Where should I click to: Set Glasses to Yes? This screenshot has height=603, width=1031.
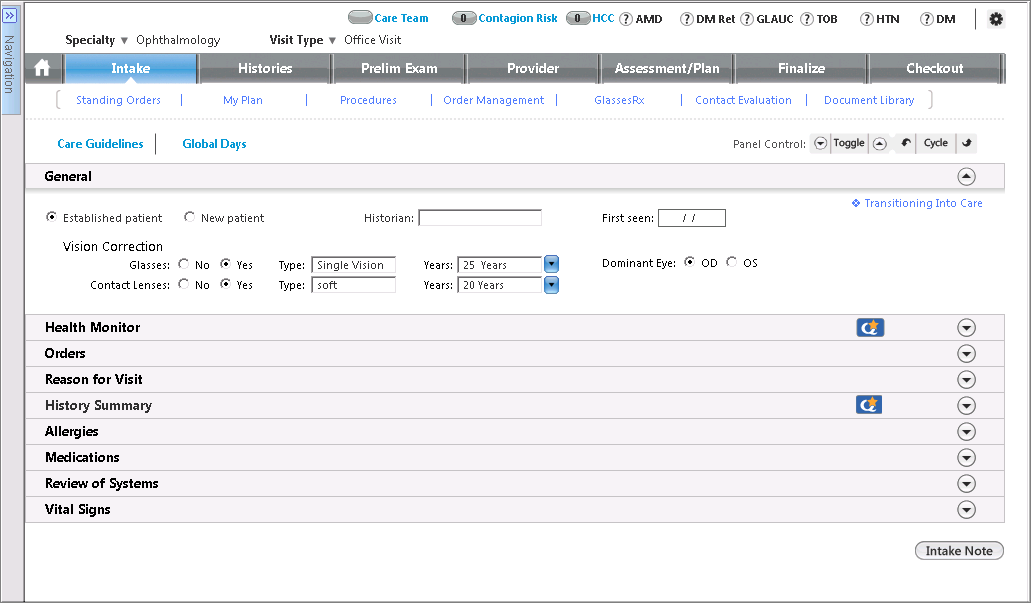click(x=226, y=264)
